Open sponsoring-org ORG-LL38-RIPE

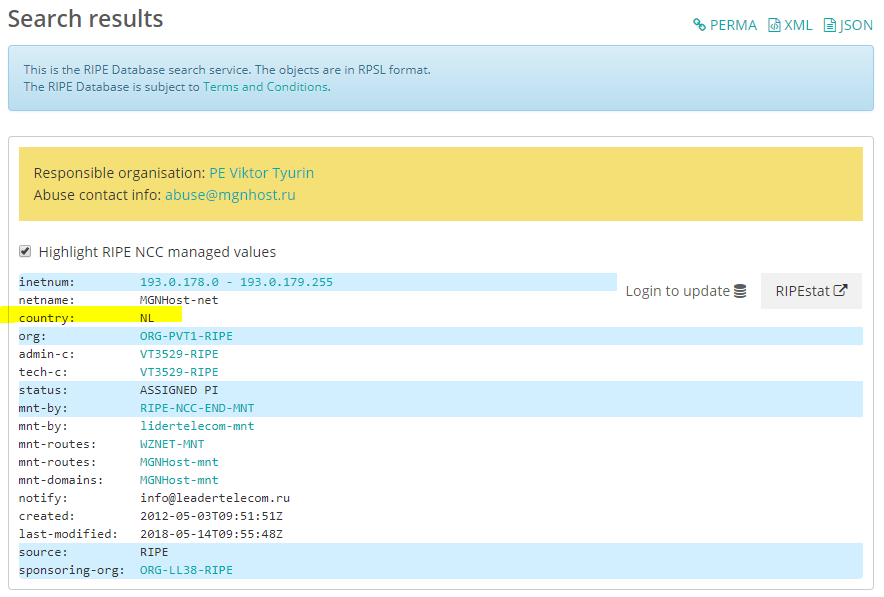[x=186, y=571]
